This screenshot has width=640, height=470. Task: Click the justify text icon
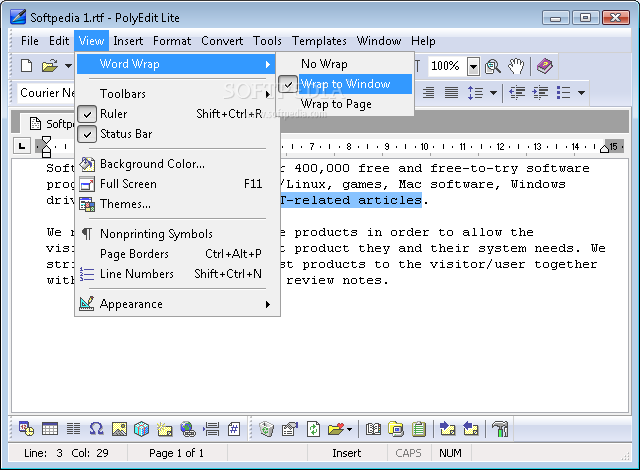451,93
